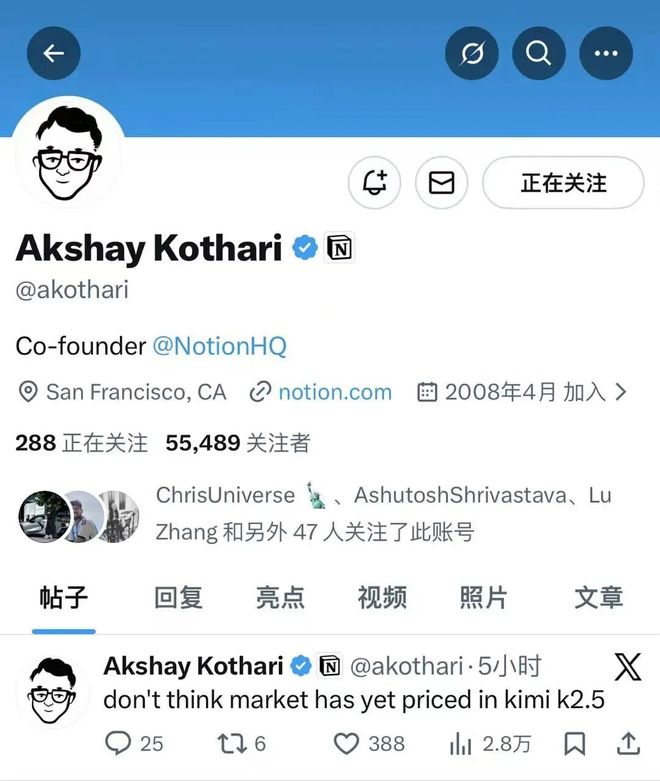Expand join date details chevron
Viewport: 660px width, 781px height.
(x=621, y=392)
